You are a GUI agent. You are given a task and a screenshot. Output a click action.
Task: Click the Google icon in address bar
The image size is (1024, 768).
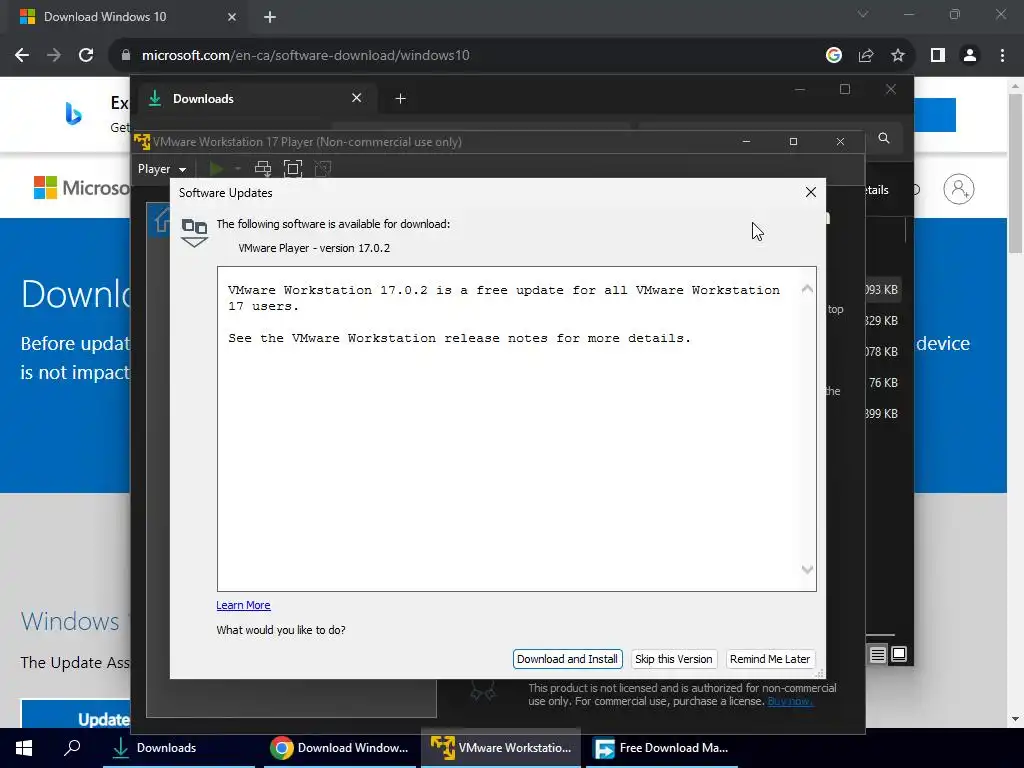coord(833,56)
